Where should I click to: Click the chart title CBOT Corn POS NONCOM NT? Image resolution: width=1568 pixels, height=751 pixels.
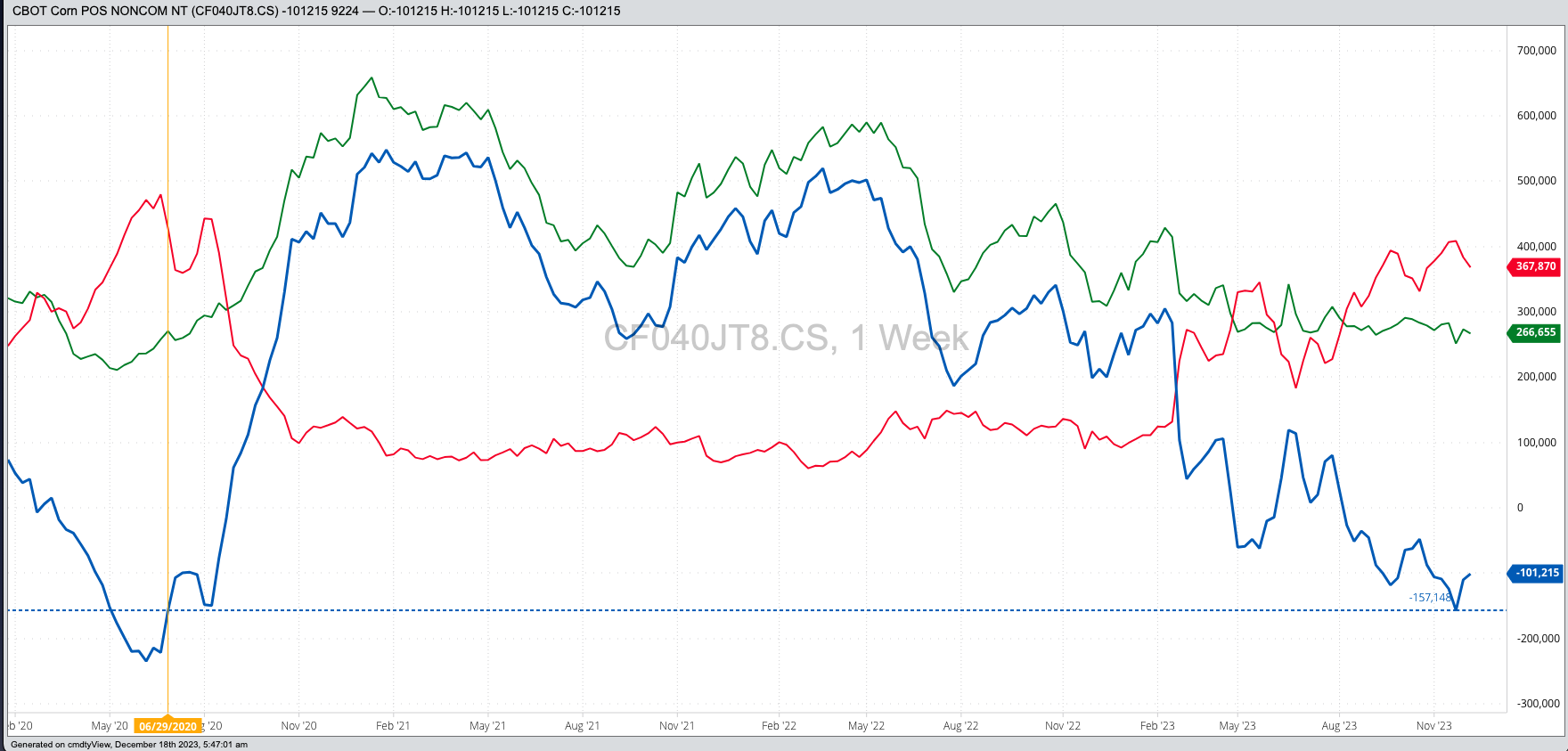100,11
